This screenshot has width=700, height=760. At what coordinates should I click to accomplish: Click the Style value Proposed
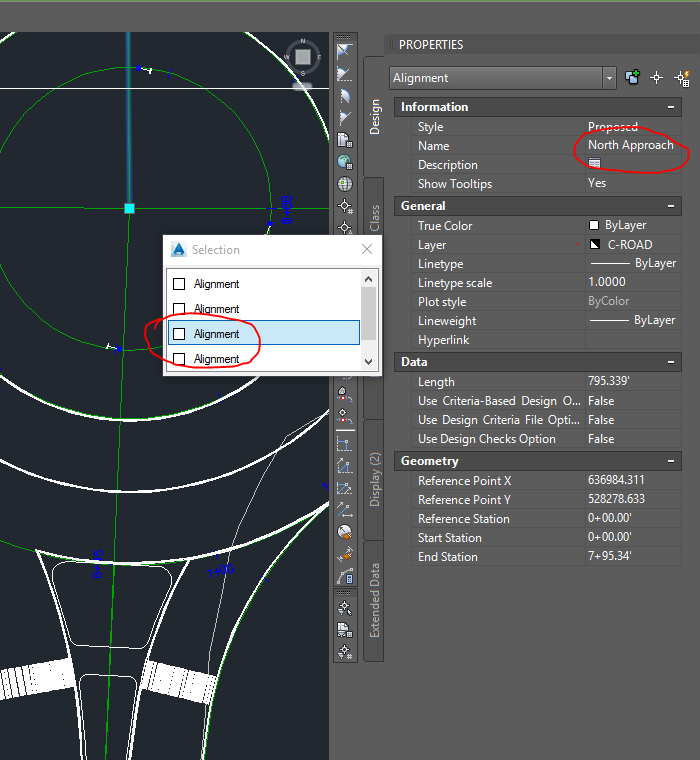(613, 127)
